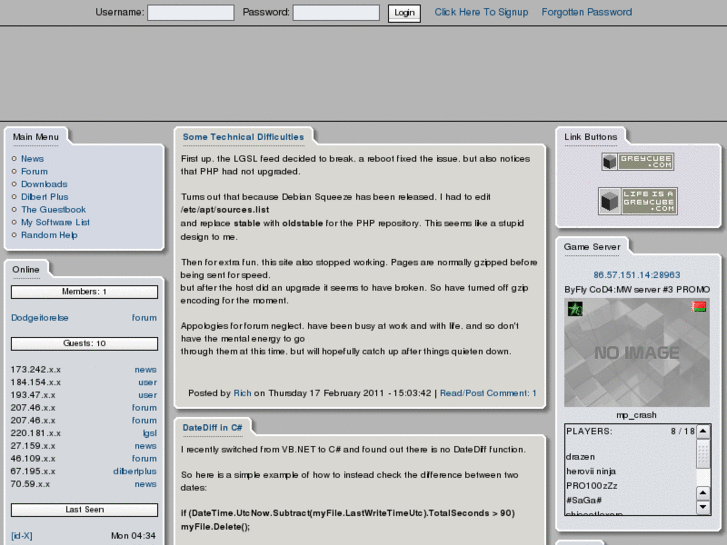Open Some Technical Difficulties post title

[x=243, y=137]
